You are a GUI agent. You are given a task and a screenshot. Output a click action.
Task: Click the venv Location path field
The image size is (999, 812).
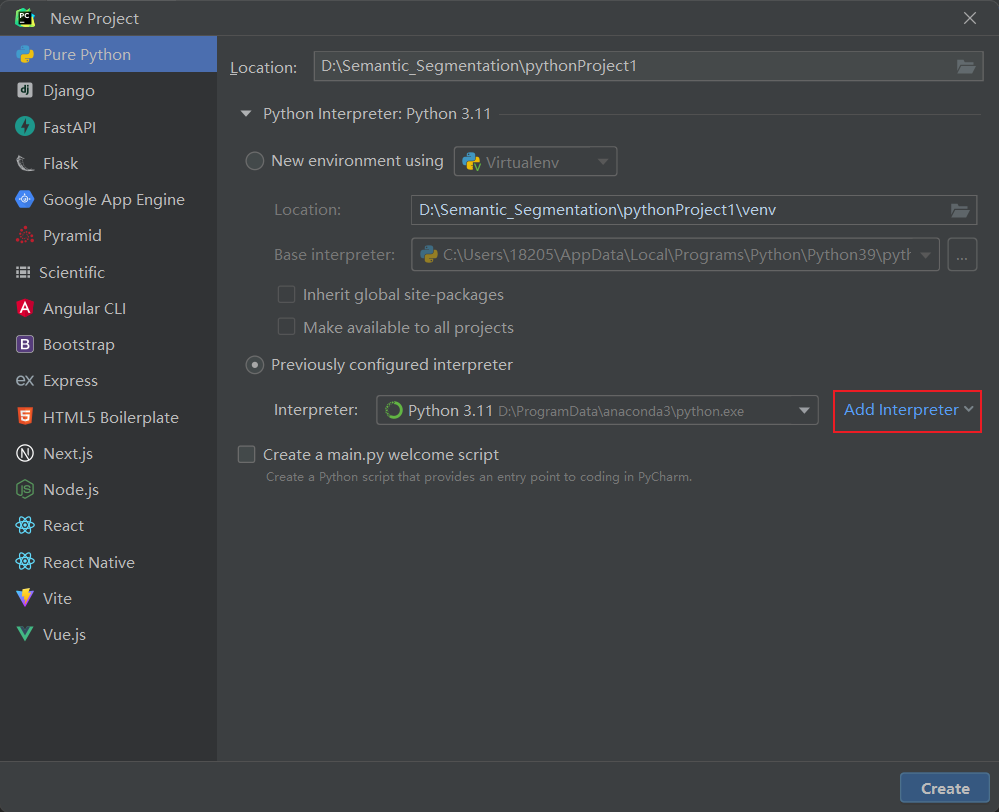[x=694, y=210]
